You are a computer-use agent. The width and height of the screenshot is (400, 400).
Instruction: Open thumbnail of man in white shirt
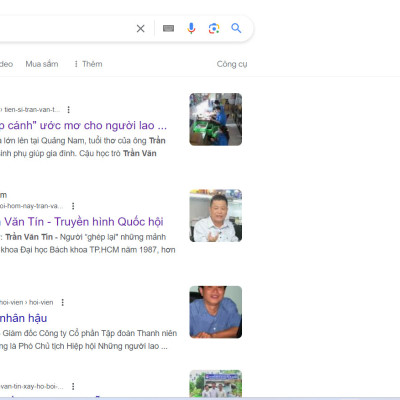pyautogui.click(x=216, y=216)
